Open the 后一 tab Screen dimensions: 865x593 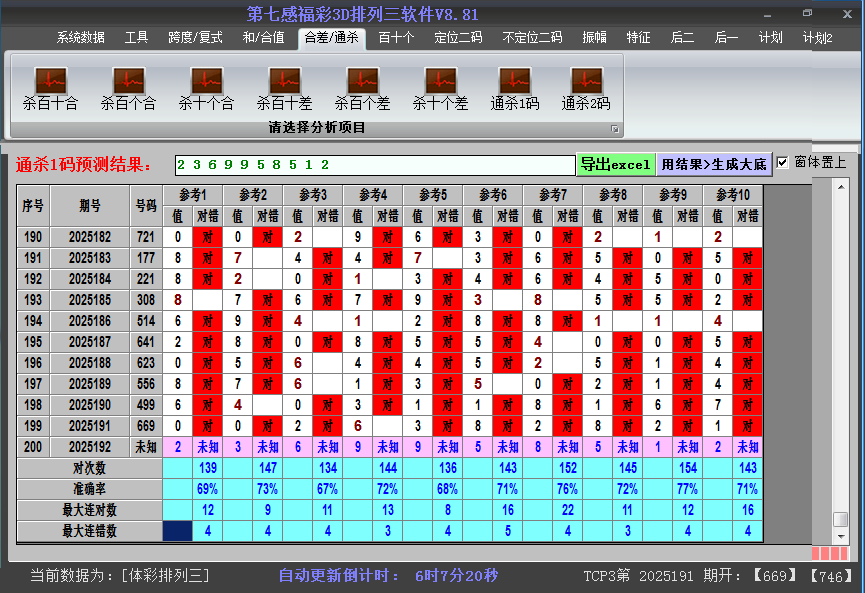pyautogui.click(x=726, y=38)
